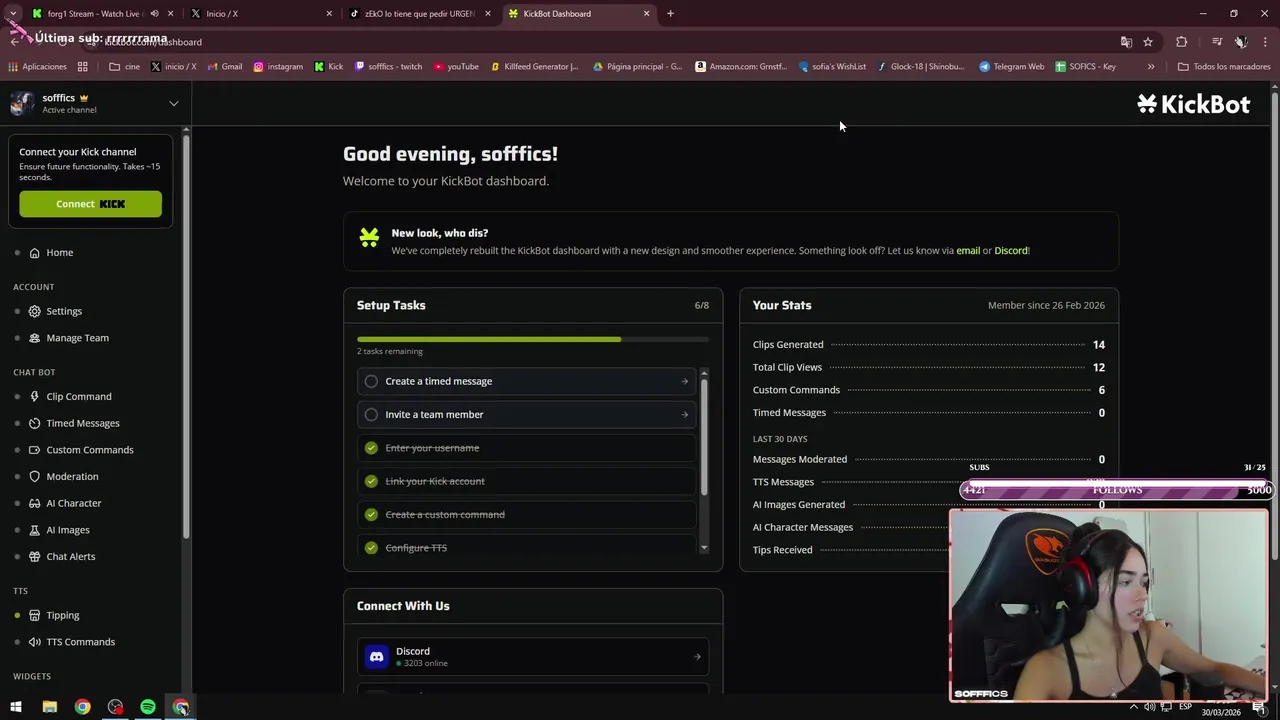The image size is (1280, 720).
Task: Click the translate page icon
Action: [1126, 42]
